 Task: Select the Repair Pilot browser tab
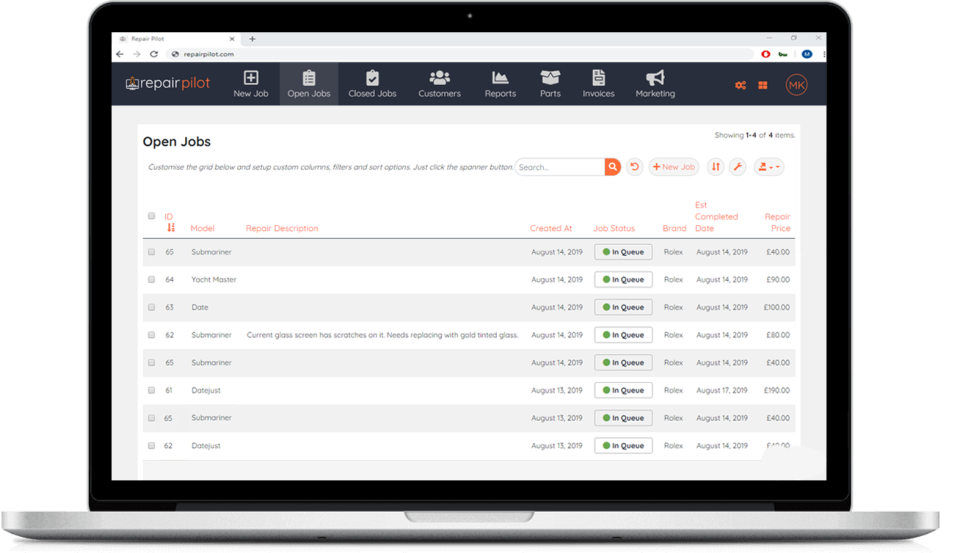[x=176, y=39]
